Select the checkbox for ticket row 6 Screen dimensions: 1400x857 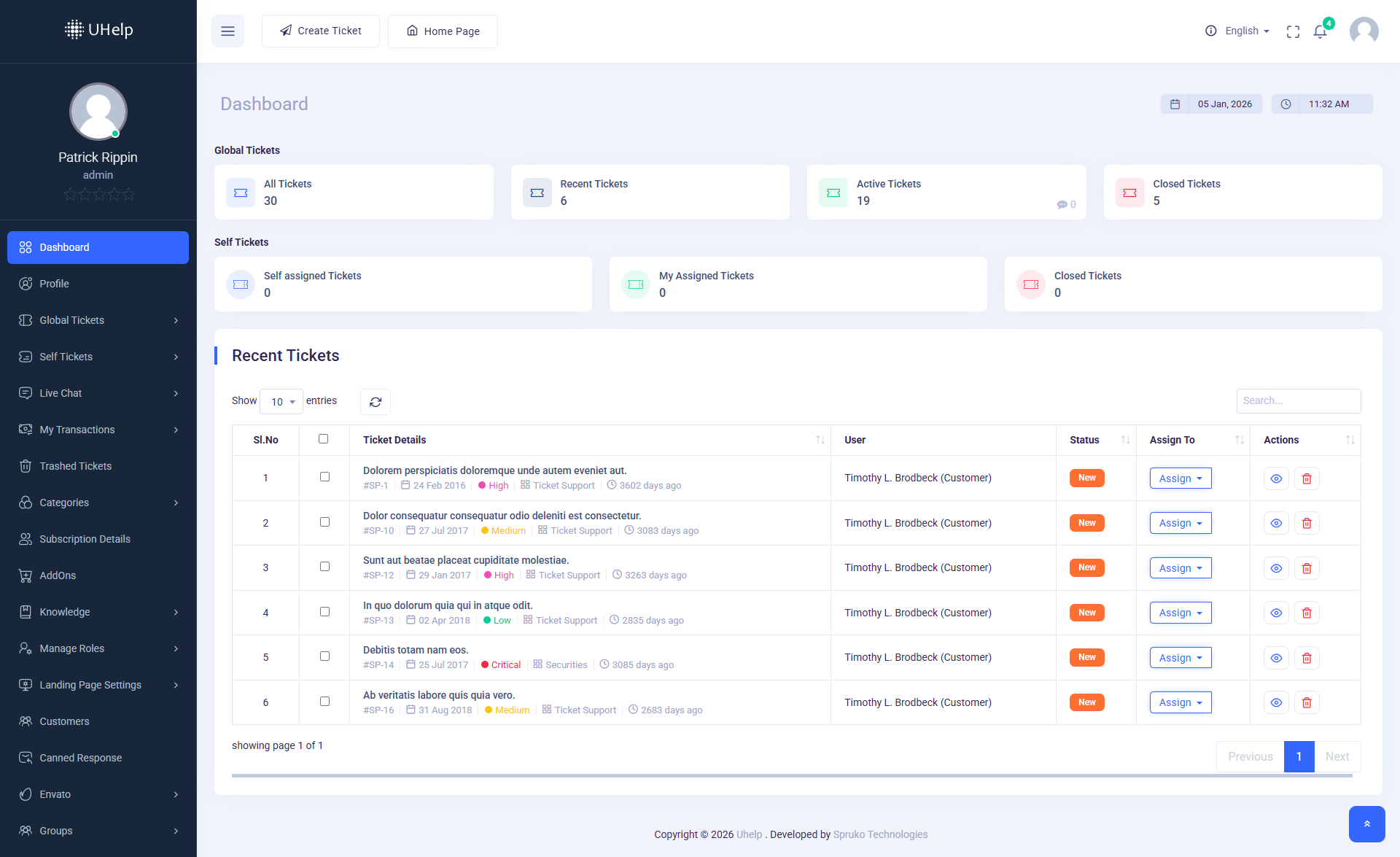pos(324,702)
